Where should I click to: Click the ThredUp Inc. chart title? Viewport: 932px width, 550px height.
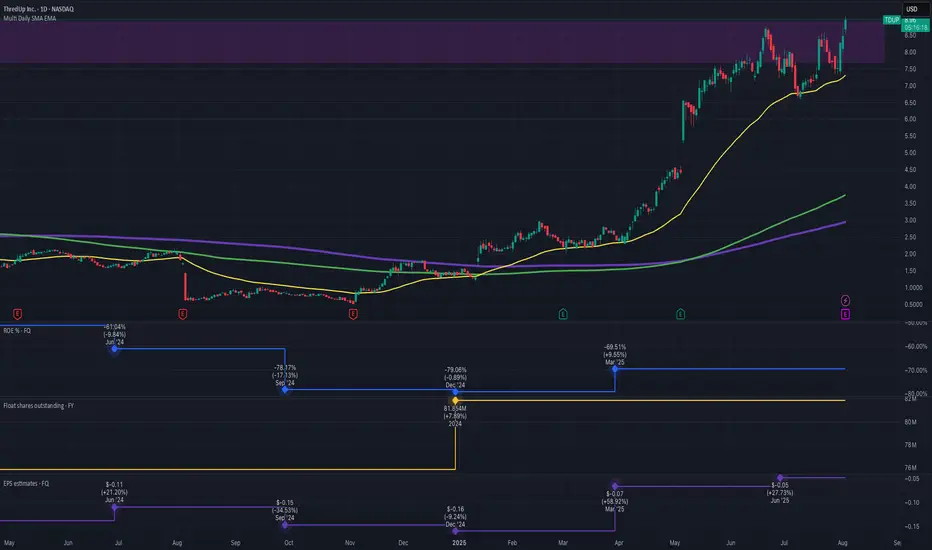click(x=39, y=9)
